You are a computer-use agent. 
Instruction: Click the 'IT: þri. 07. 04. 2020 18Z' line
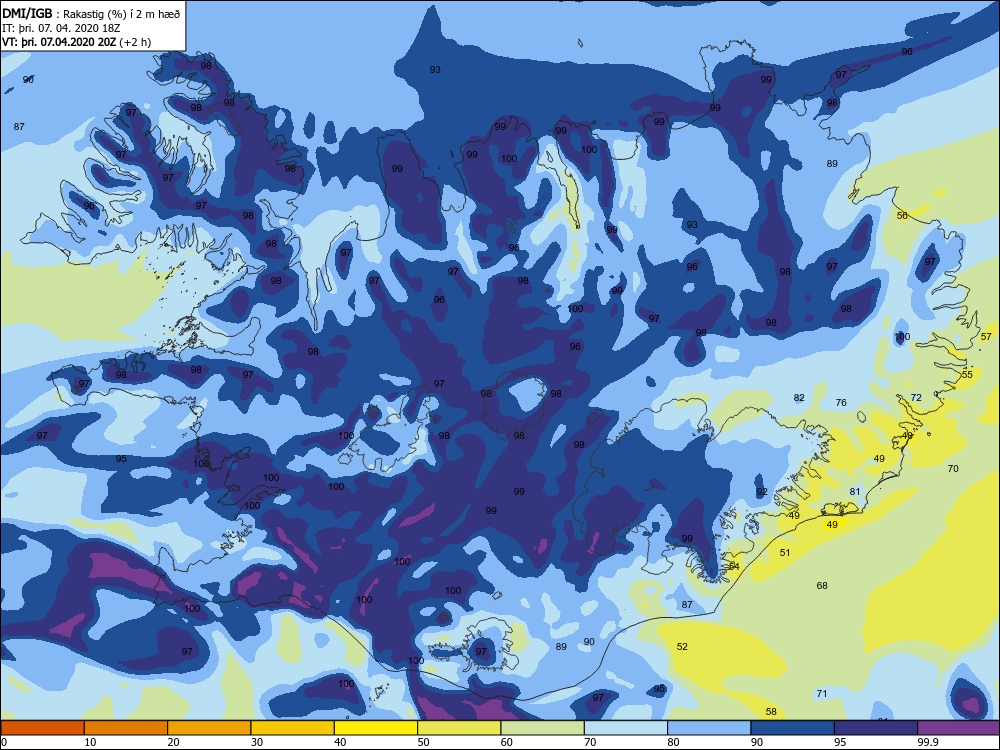(61, 28)
